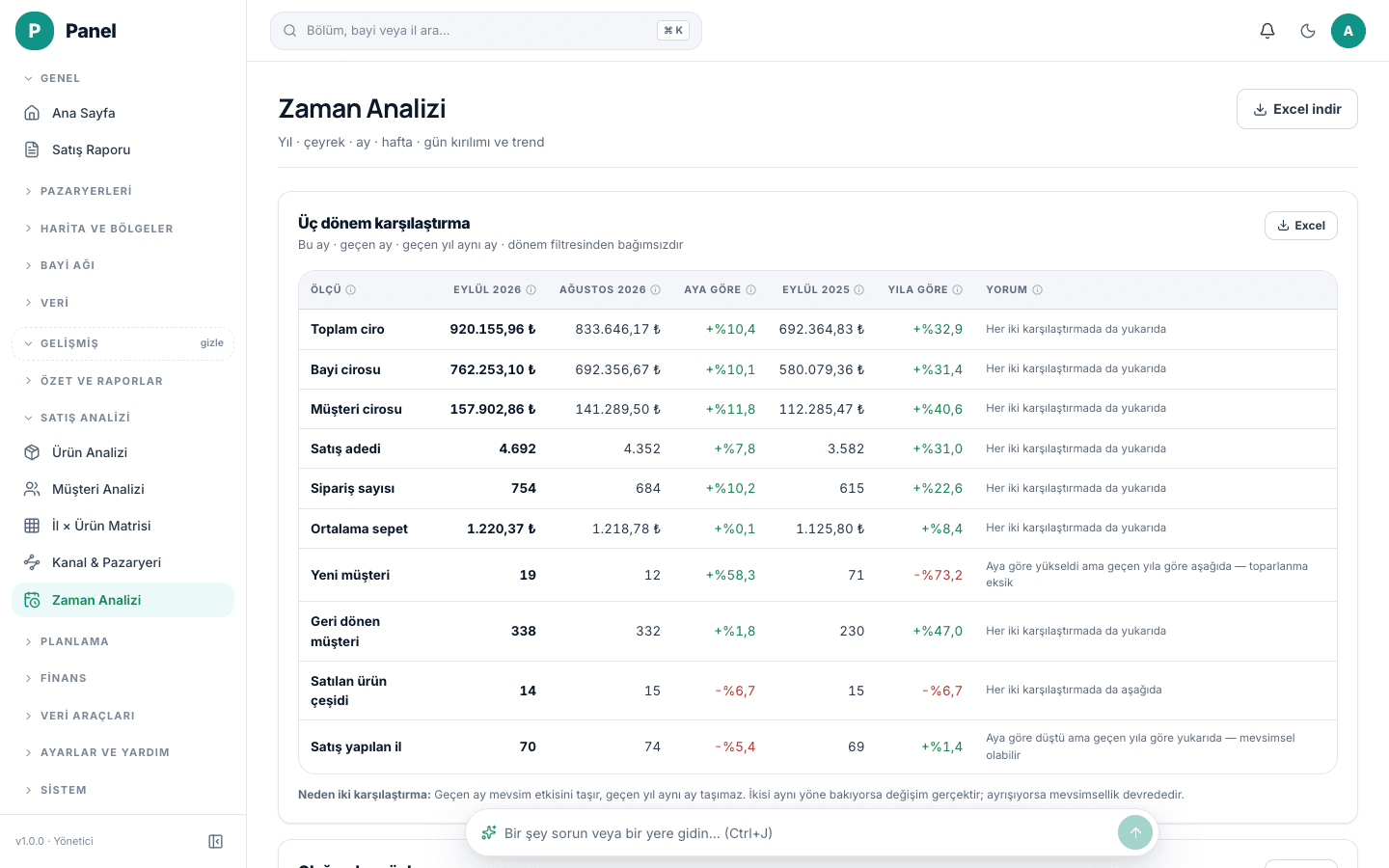
Task: Expand the Planlama section
Action: point(123,641)
